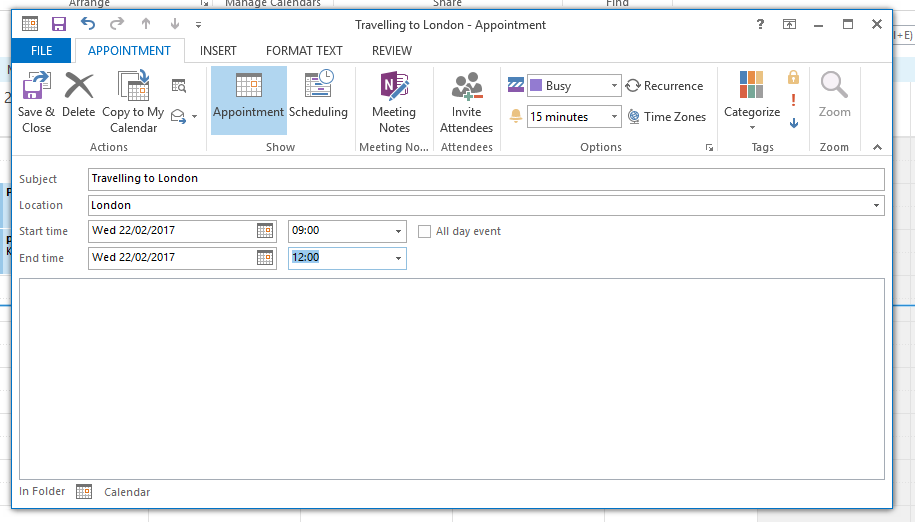Switch to the INSERT tab
The image size is (915, 522).
(218, 51)
